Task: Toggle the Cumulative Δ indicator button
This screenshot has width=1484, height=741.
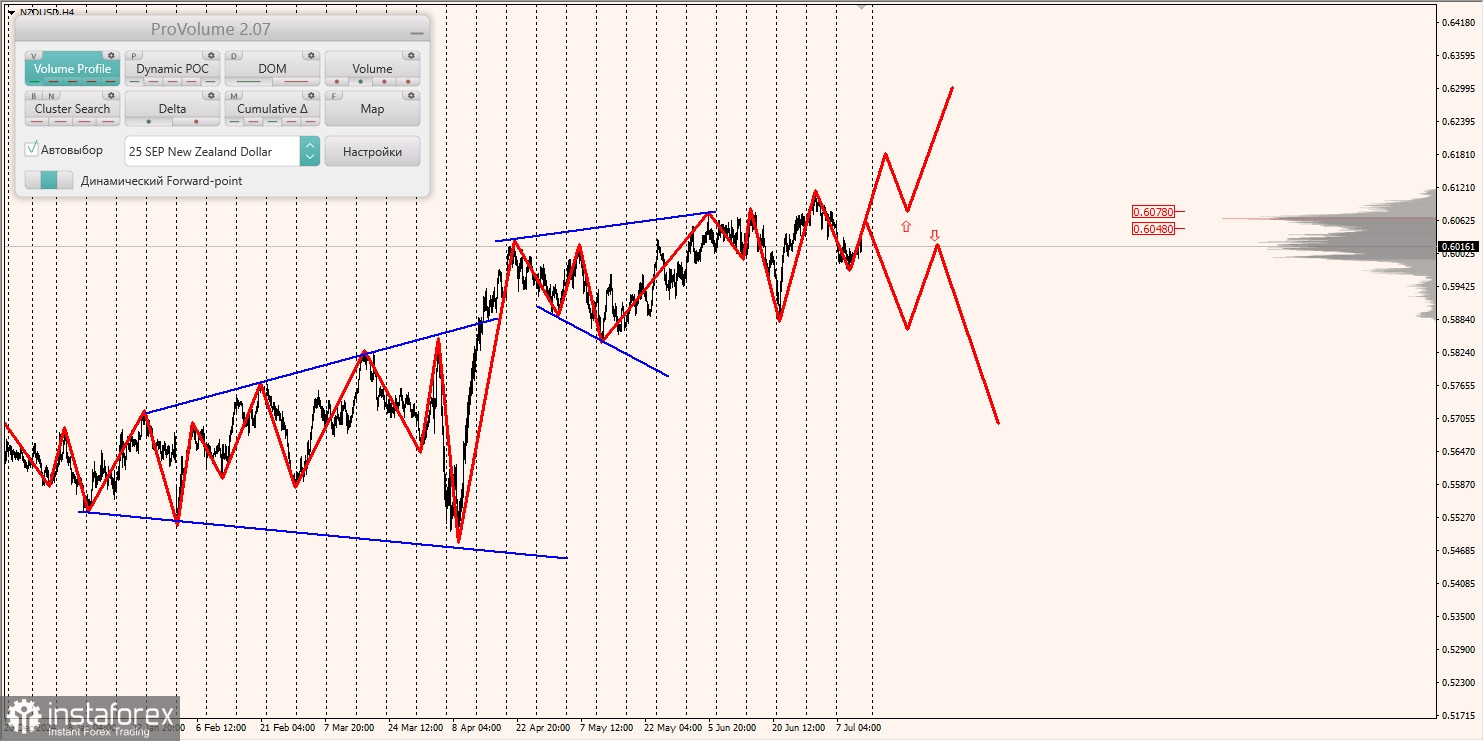Action: click(x=272, y=108)
